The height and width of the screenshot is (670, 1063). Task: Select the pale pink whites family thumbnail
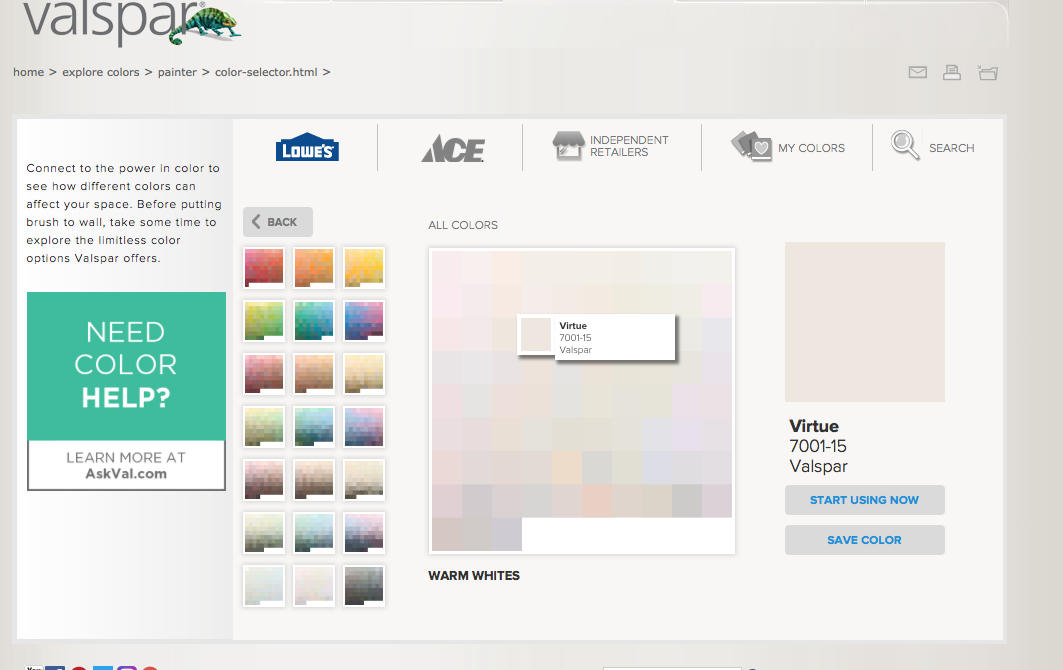click(x=314, y=585)
